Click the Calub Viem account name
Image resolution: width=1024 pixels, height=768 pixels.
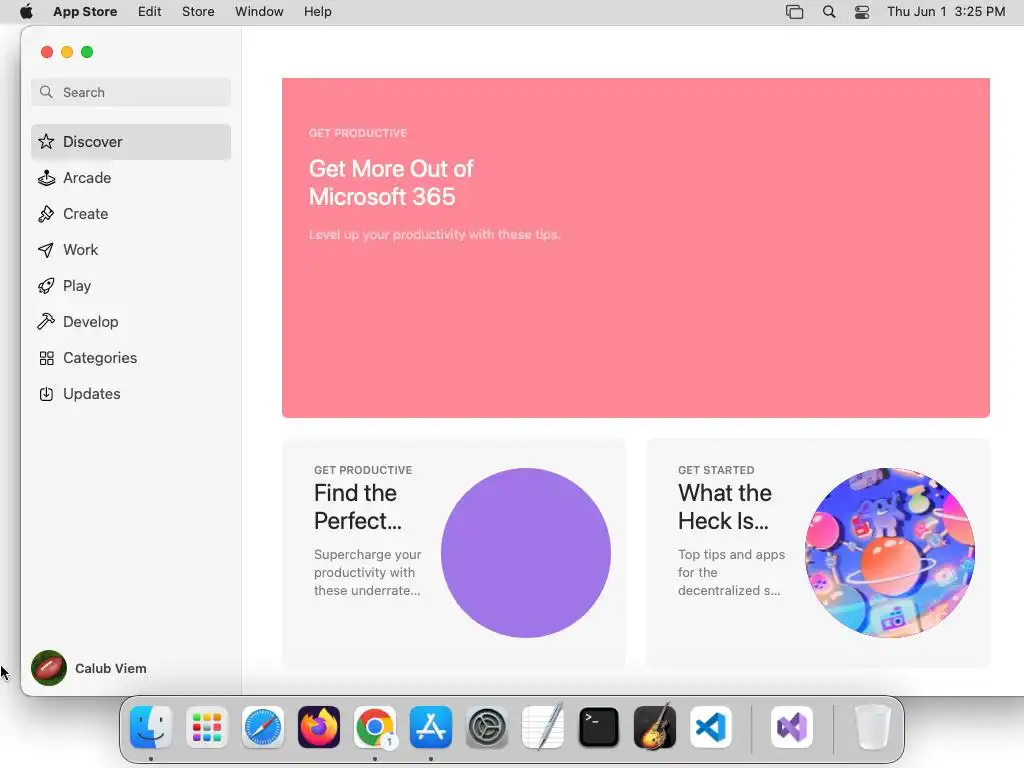tap(110, 669)
